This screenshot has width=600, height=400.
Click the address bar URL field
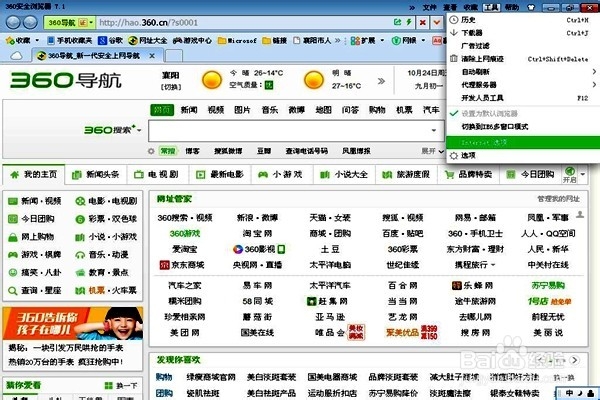tap(243, 23)
